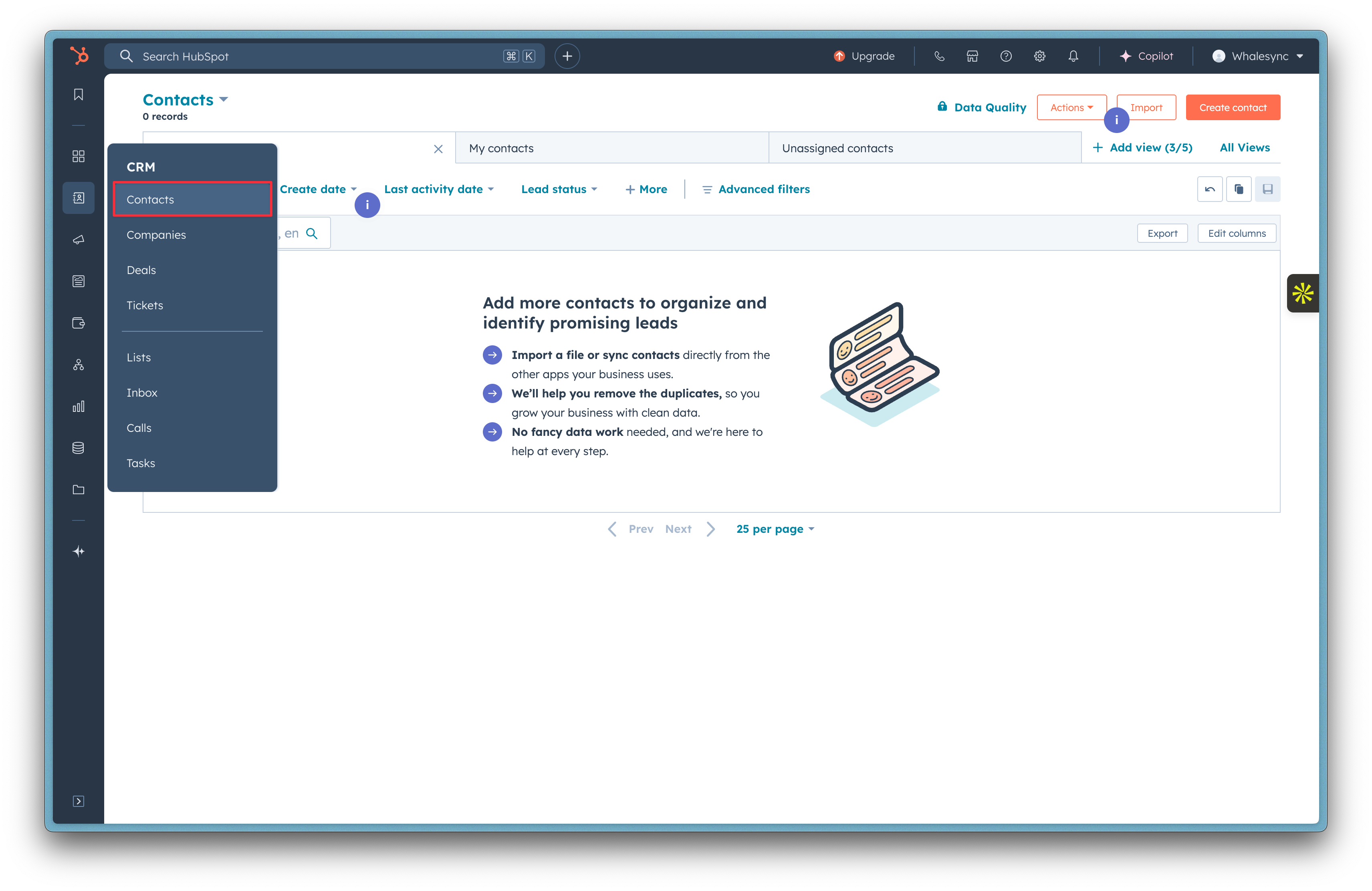Select Lists in the CRM menu
This screenshot has width=1372, height=891.
tap(193, 357)
